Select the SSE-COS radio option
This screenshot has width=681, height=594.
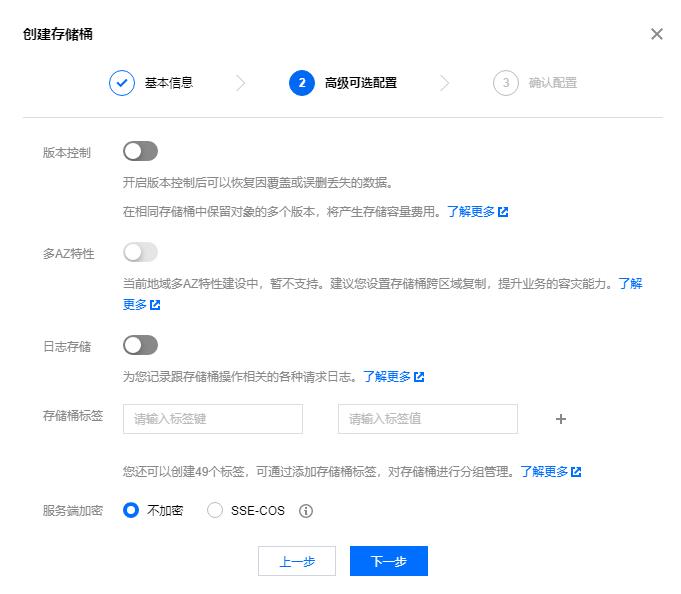[215, 510]
